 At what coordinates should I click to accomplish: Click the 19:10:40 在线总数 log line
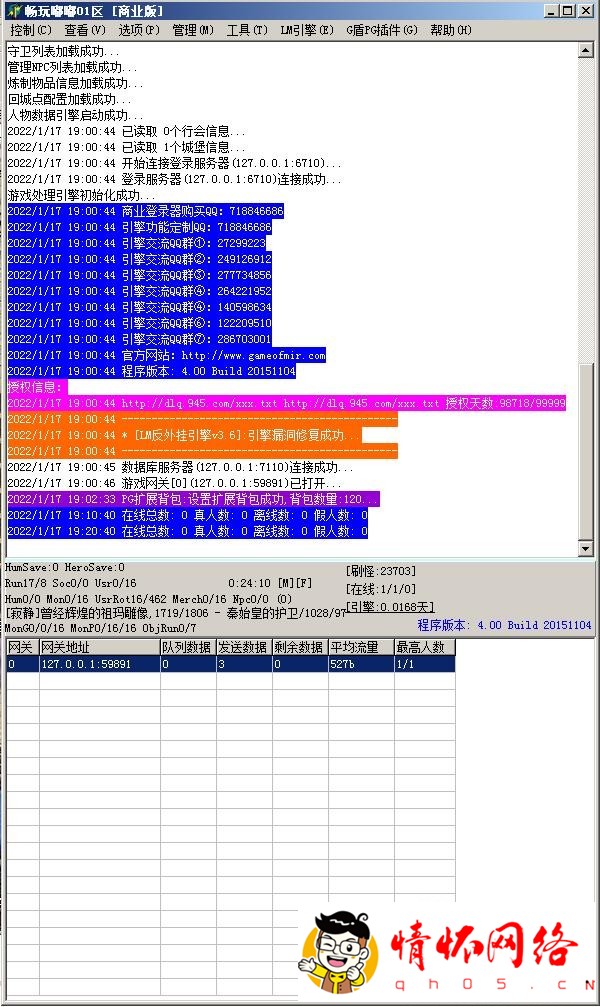[x=188, y=515]
